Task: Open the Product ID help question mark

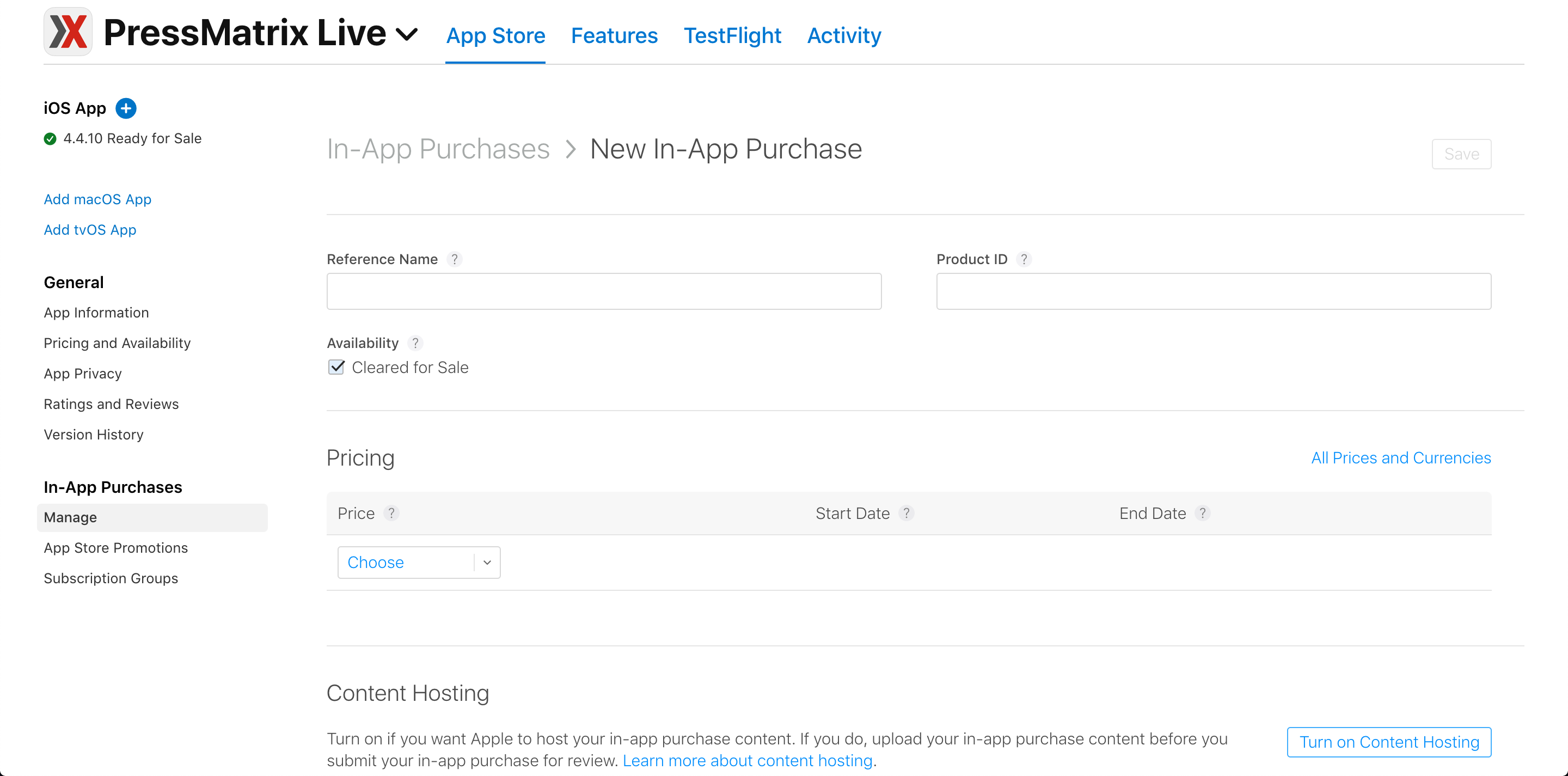Action: 1024,259
